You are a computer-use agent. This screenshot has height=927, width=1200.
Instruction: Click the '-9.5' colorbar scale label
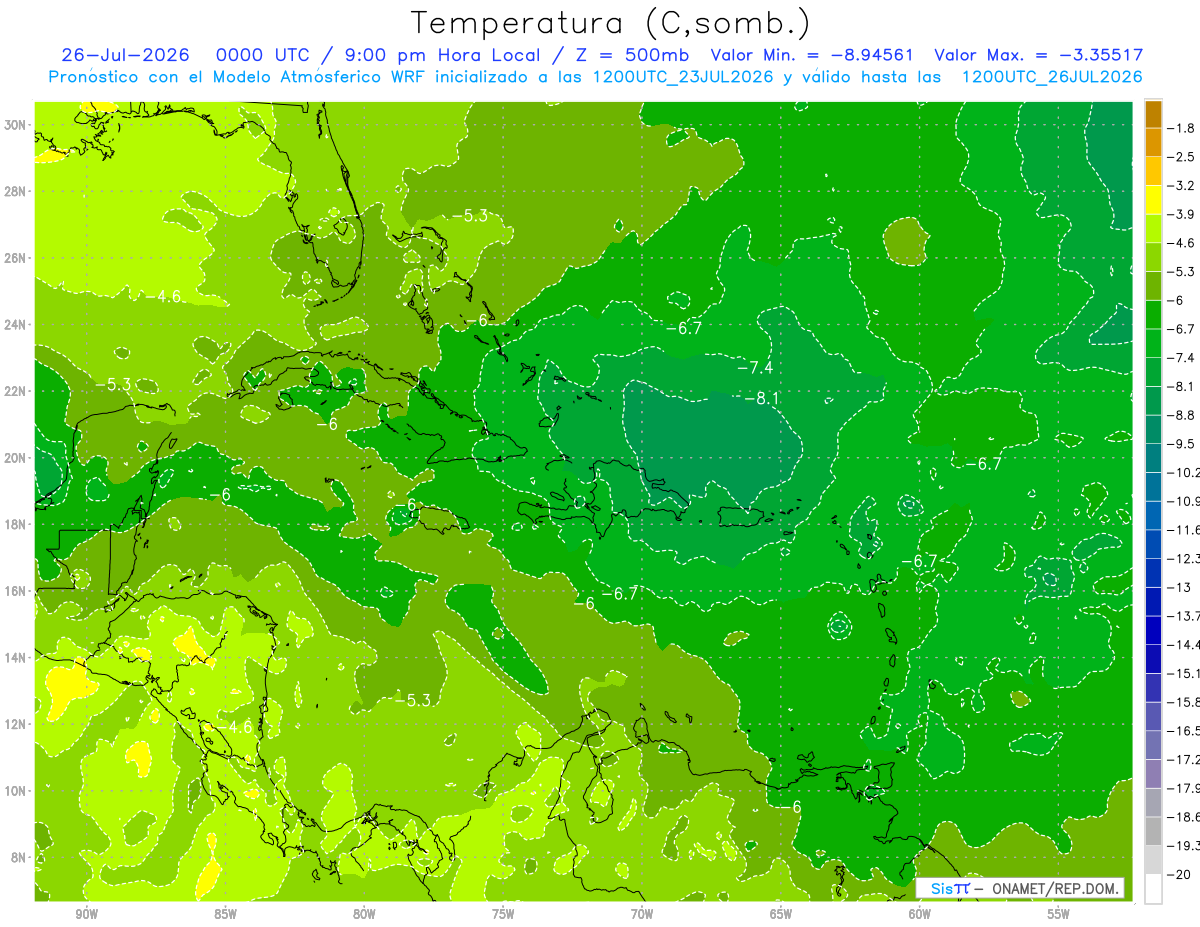(x=1183, y=443)
